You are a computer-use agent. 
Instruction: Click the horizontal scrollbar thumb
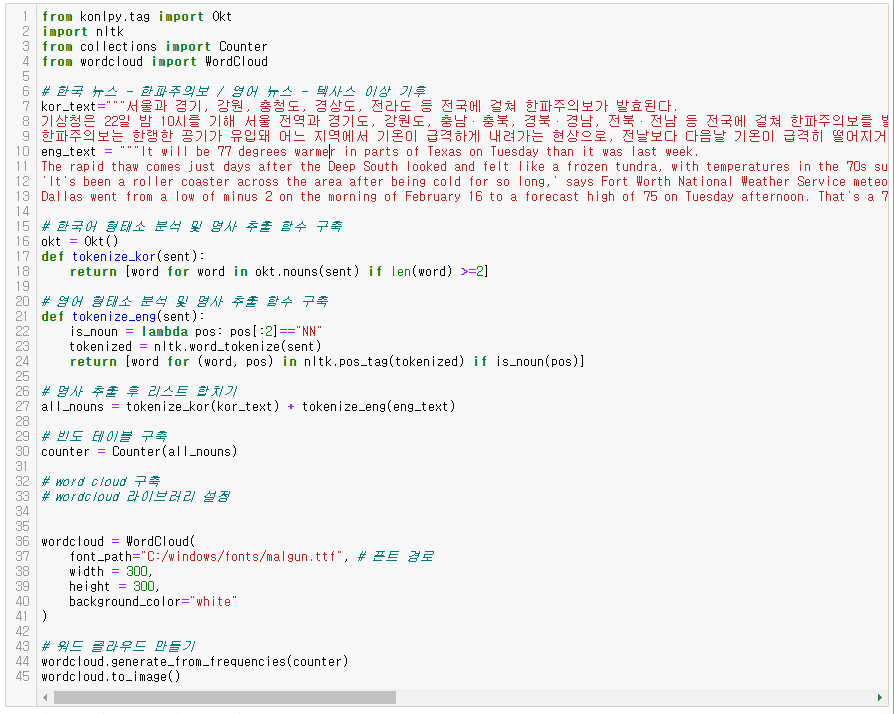tap(225, 697)
